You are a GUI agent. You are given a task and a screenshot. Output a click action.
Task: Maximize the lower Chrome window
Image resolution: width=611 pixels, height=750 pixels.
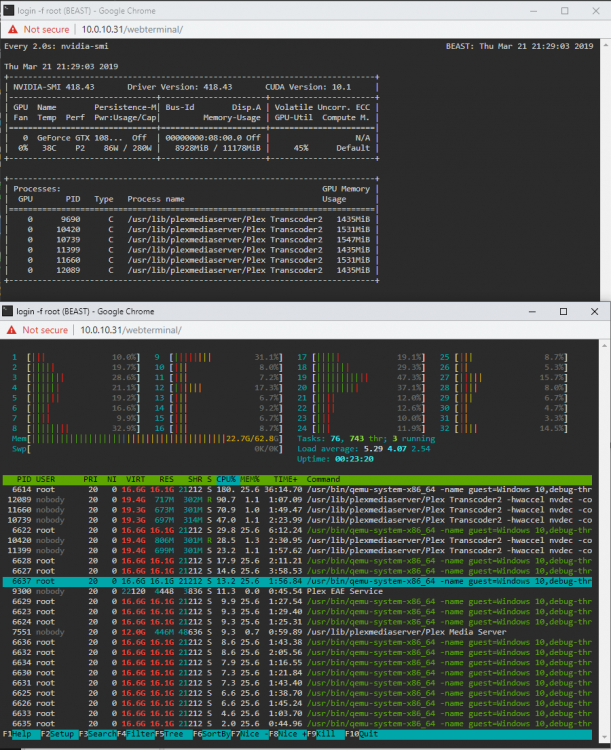(x=564, y=311)
